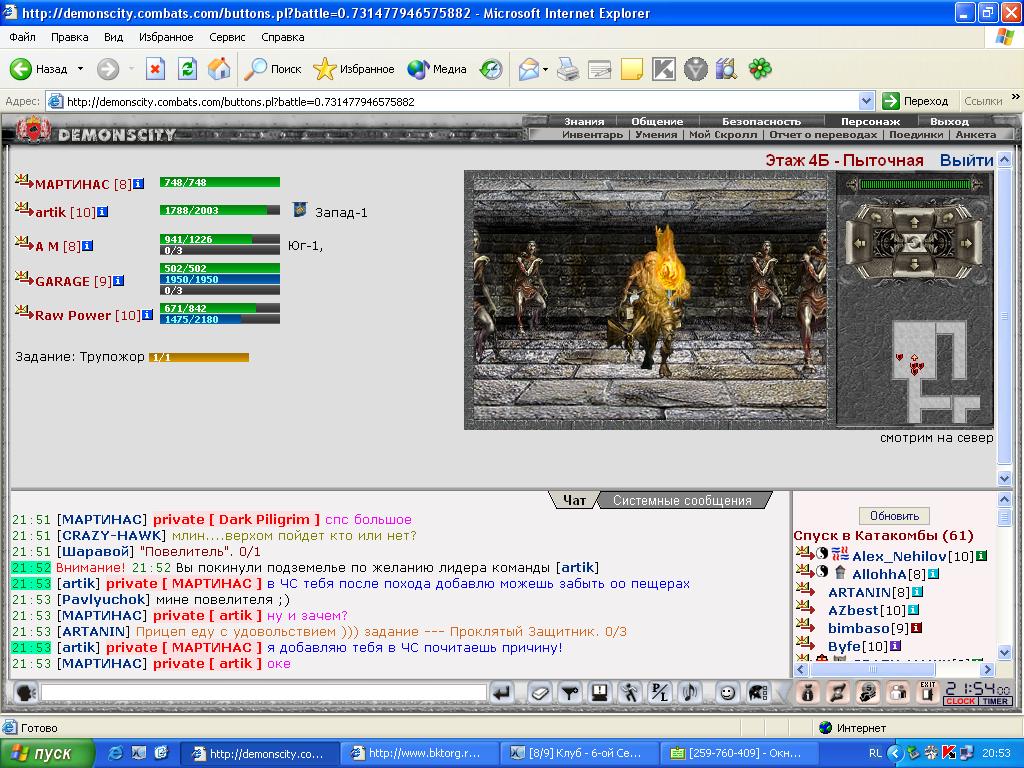Click the Обновить button in player list
1024x768 pixels.
894,515
